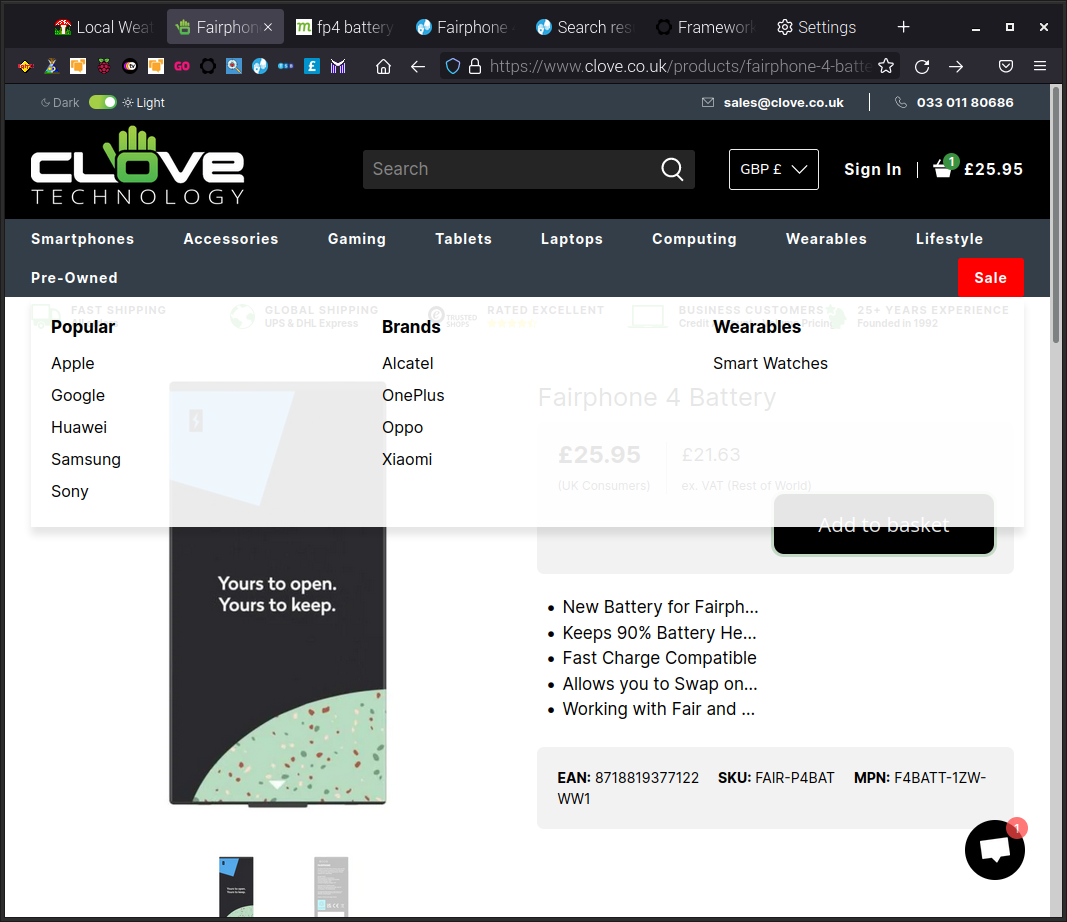This screenshot has width=1067, height=922.
Task: Navigate forward with the forward arrow
Action: click(956, 66)
